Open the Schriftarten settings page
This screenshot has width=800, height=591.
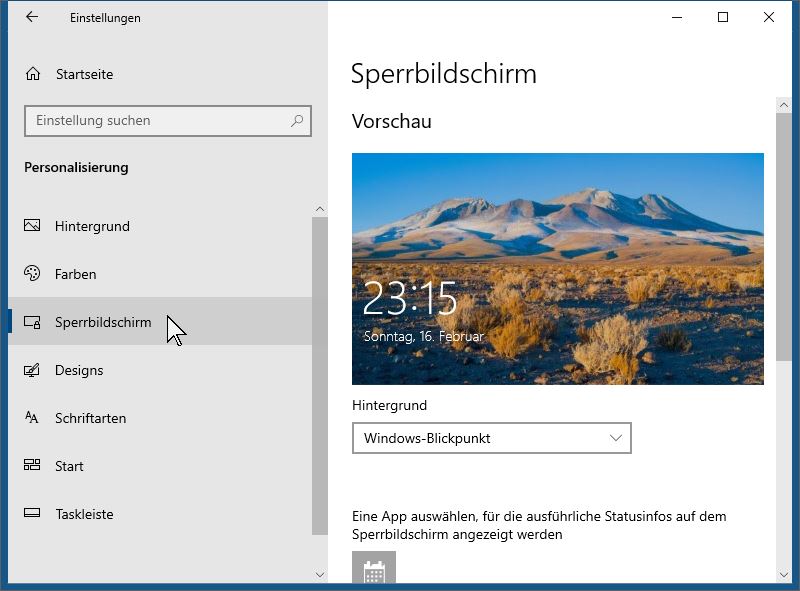(x=160, y=418)
